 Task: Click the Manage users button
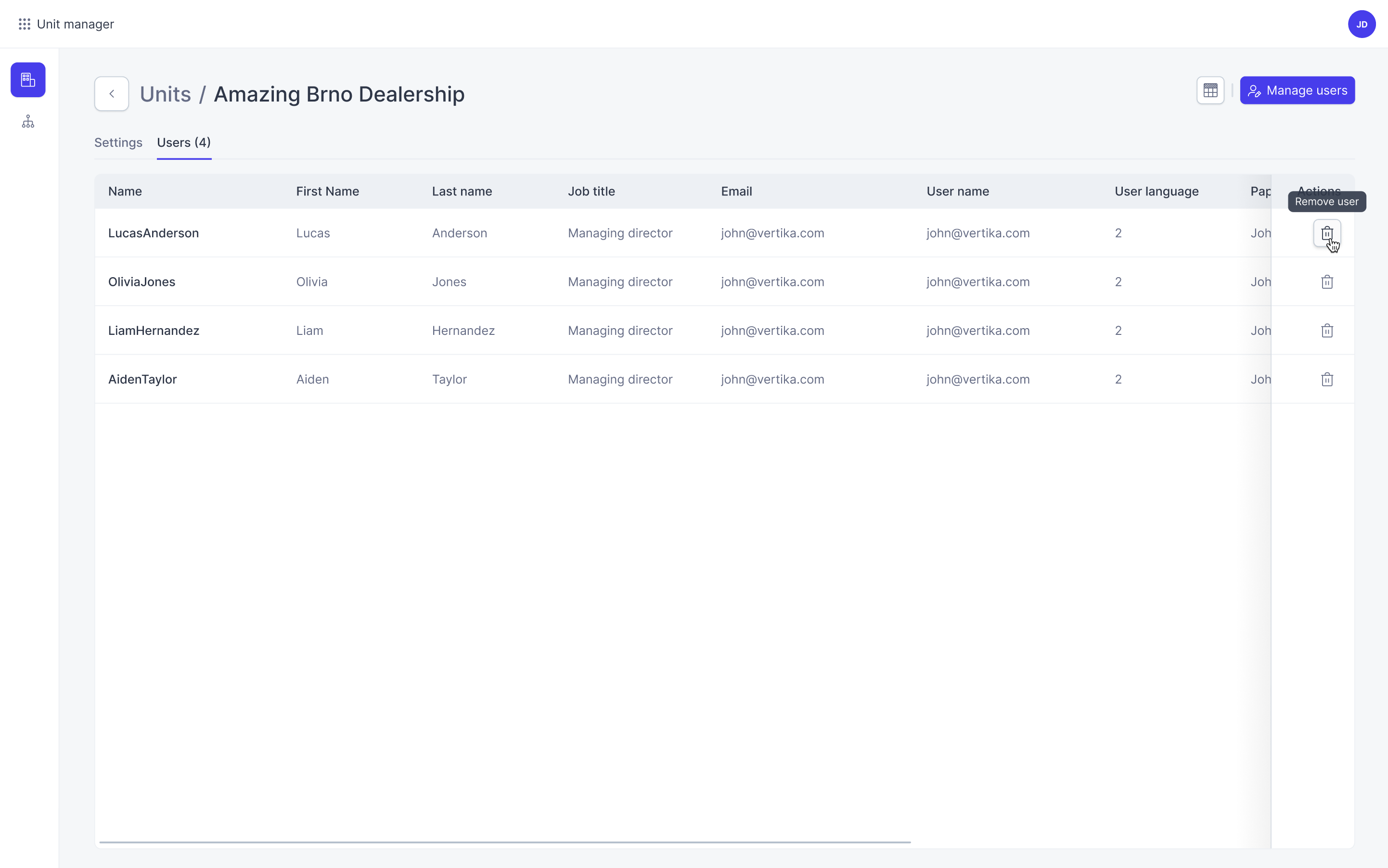1297,91
